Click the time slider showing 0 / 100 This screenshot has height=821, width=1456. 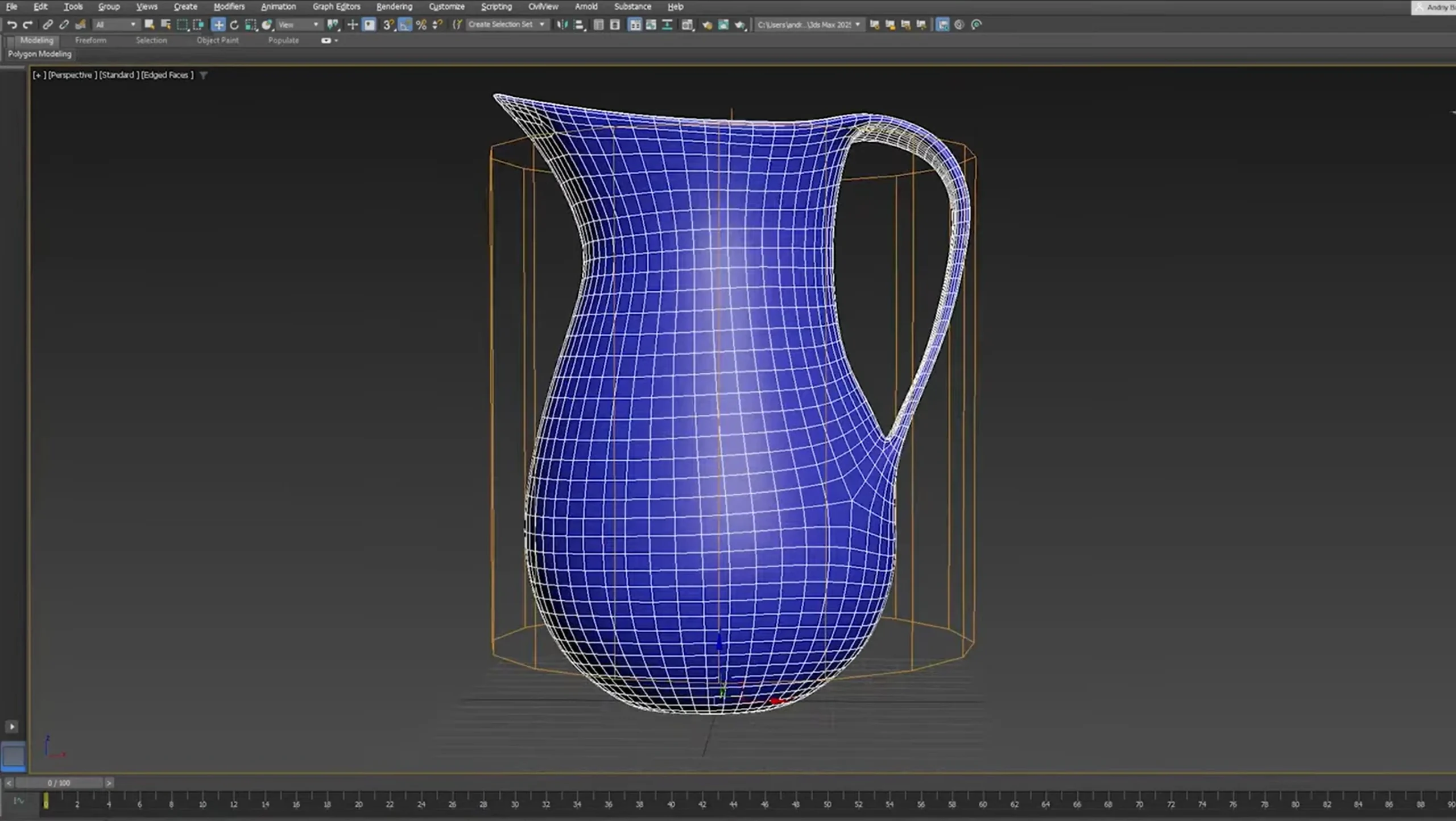coord(59,783)
